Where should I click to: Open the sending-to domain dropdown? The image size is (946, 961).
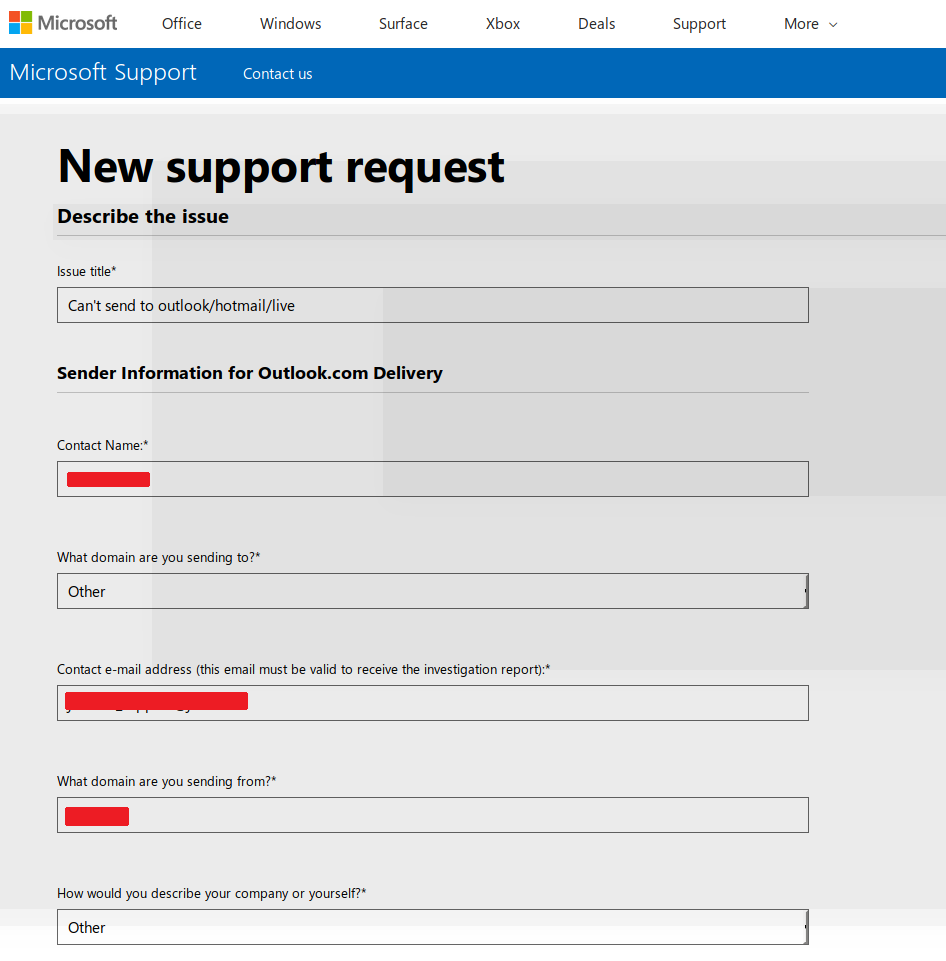click(433, 591)
